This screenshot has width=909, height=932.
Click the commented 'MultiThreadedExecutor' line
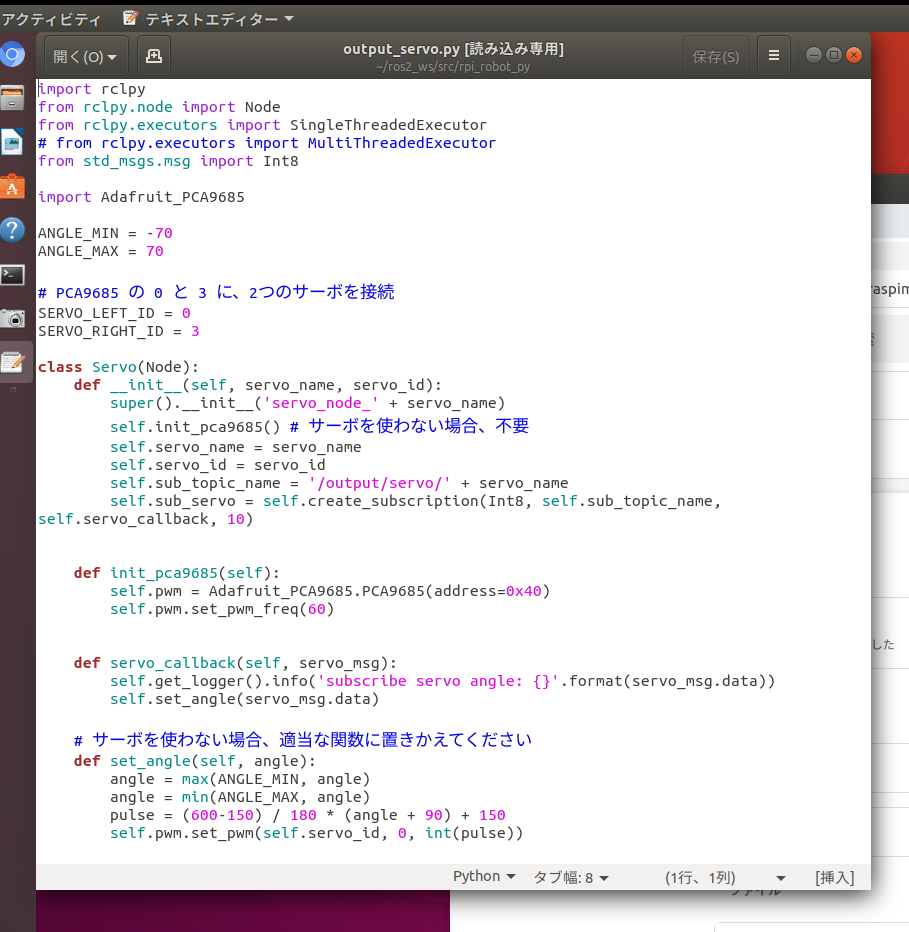pos(267,143)
